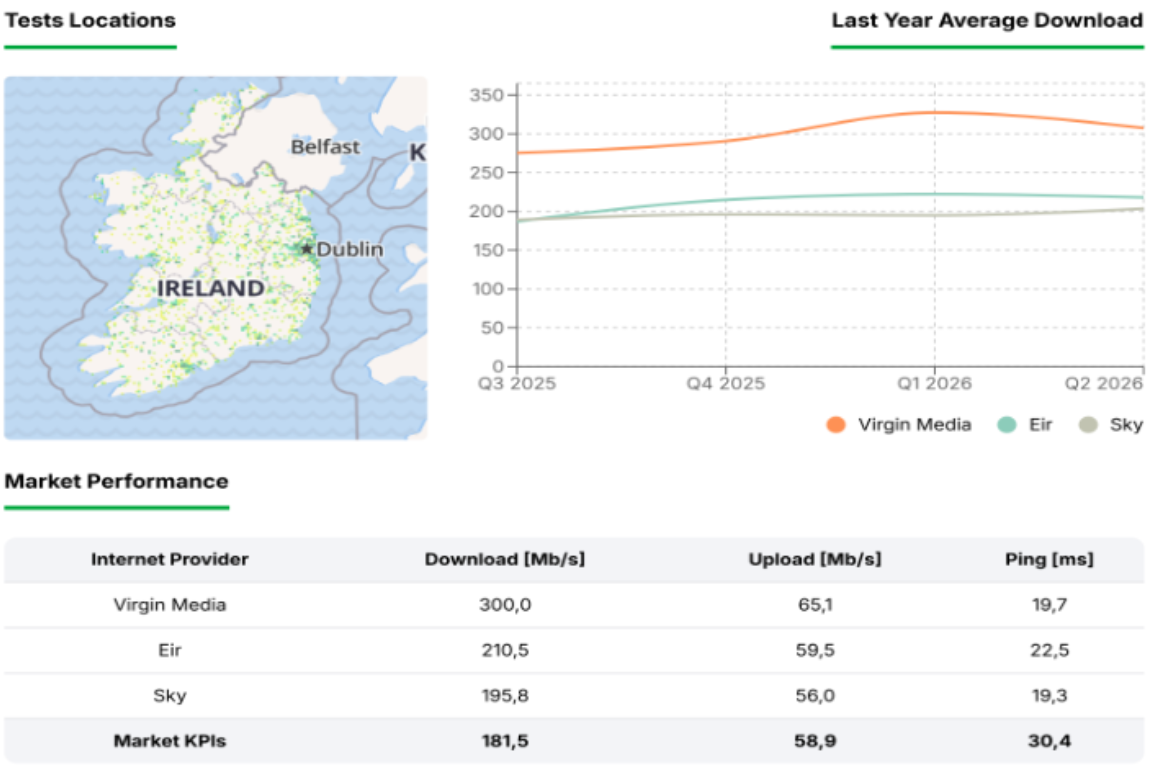Click Market KPIs upload value 58,9
Image resolution: width=1166 pixels, height=776 pixels.
(x=815, y=740)
